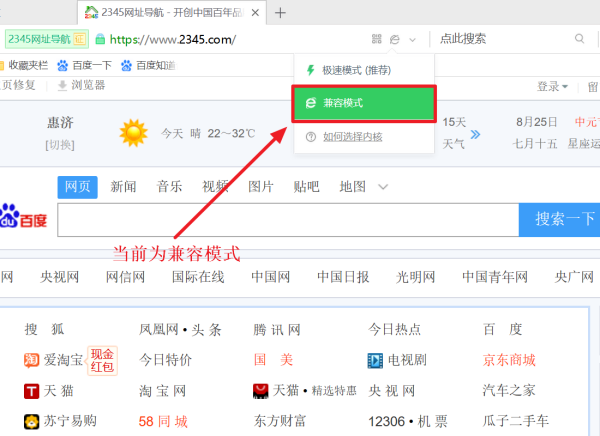Select the 网页 search tab
Image resolution: width=600 pixels, height=436 pixels.
(x=77, y=187)
